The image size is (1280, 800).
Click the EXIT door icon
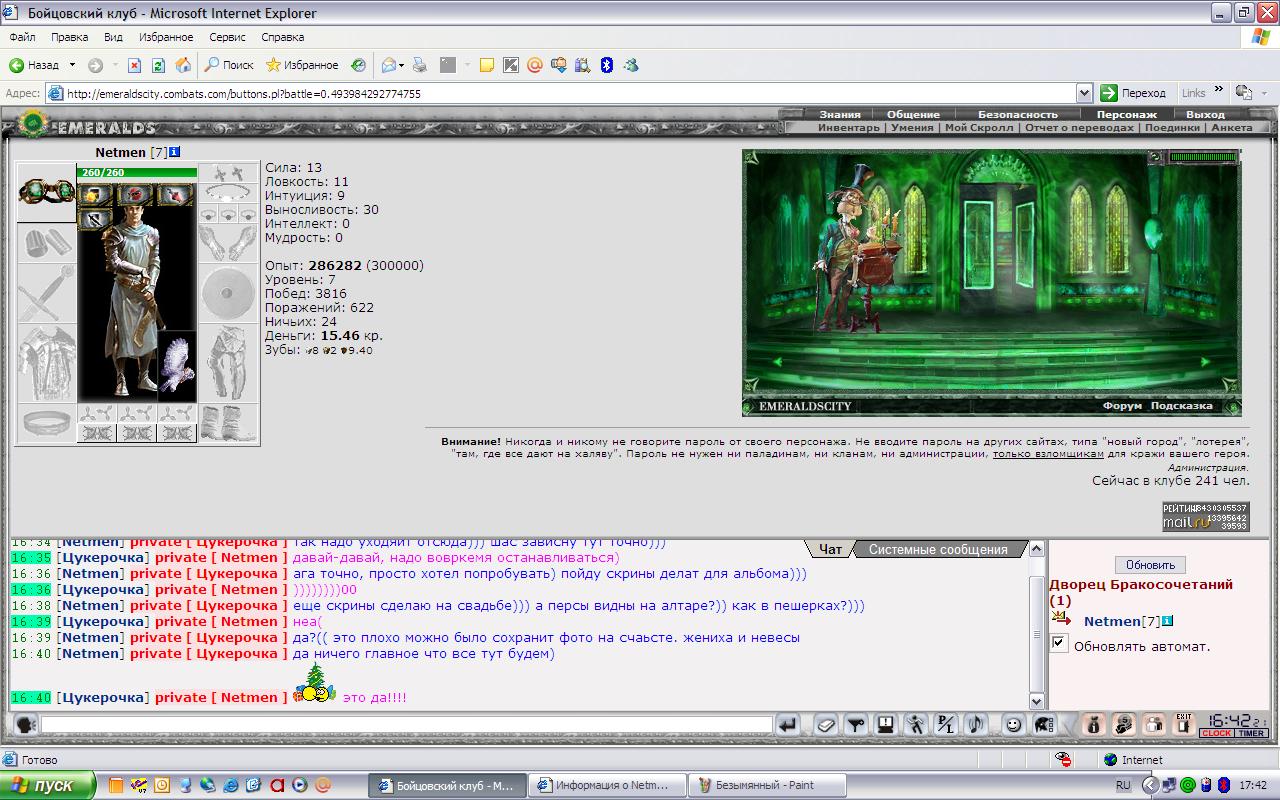coord(1184,726)
